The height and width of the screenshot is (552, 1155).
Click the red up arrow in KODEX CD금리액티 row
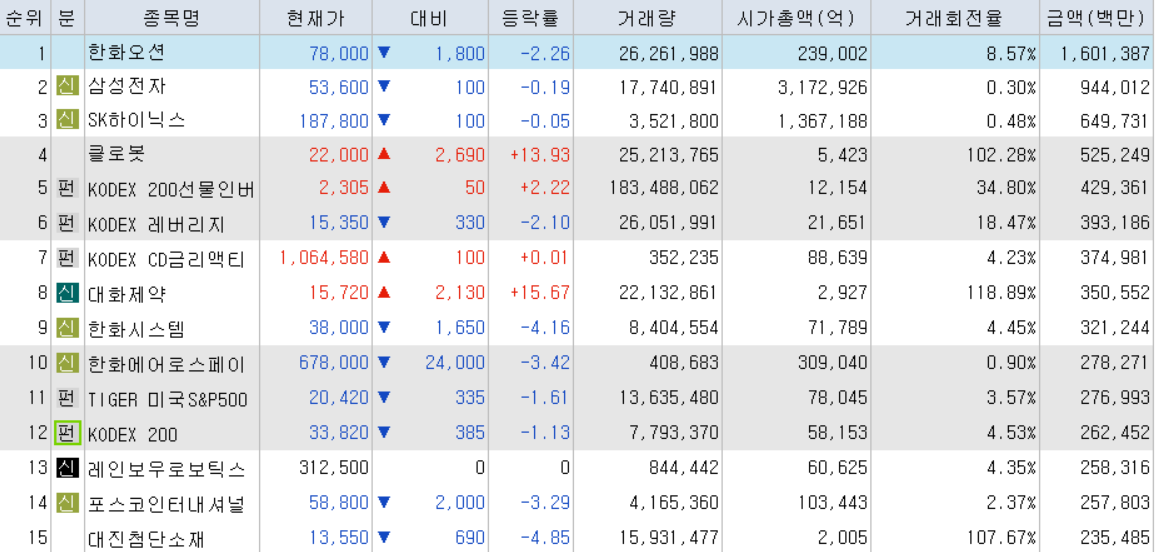tap(383, 257)
